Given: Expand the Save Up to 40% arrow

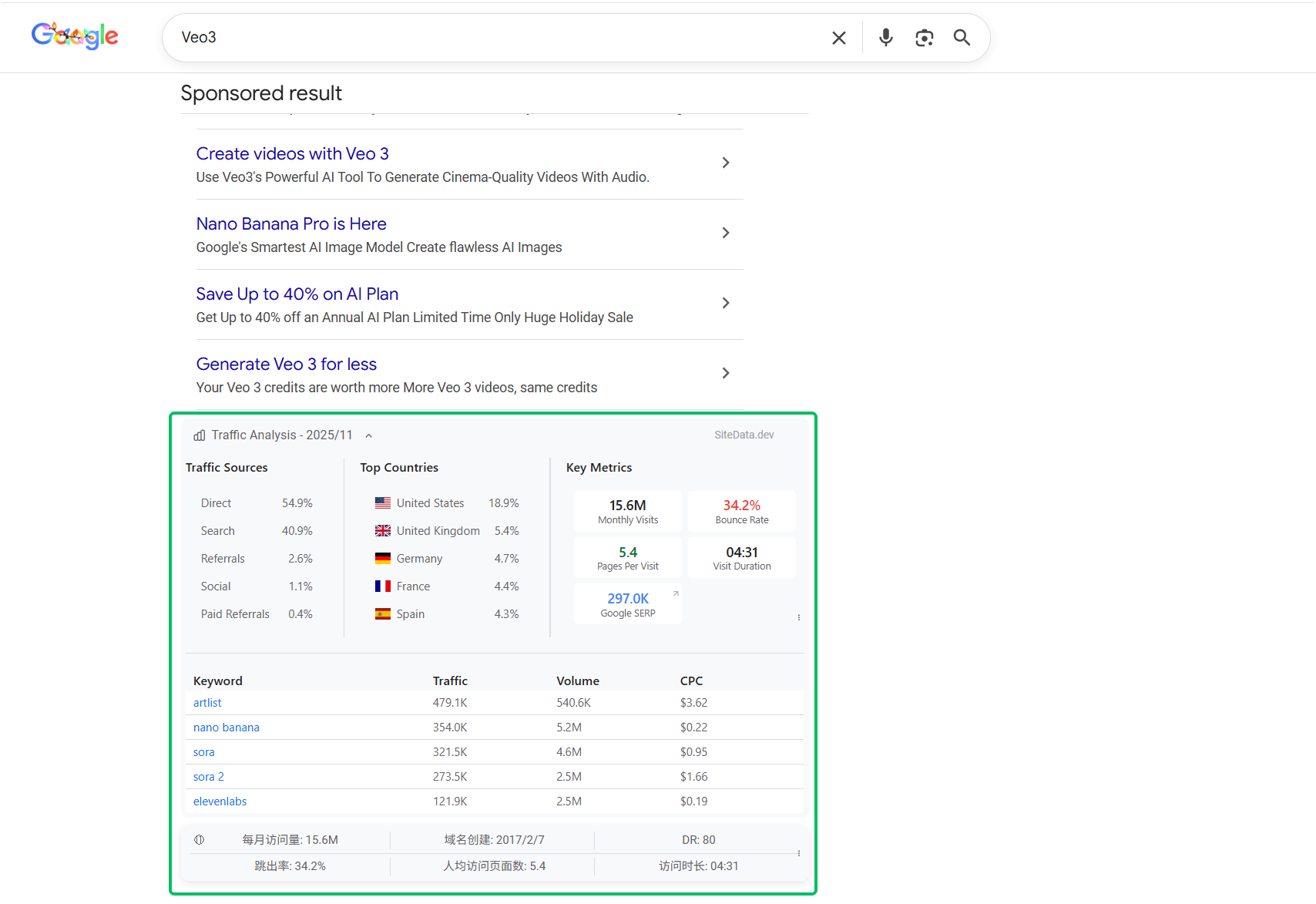Looking at the screenshot, I should [726, 303].
